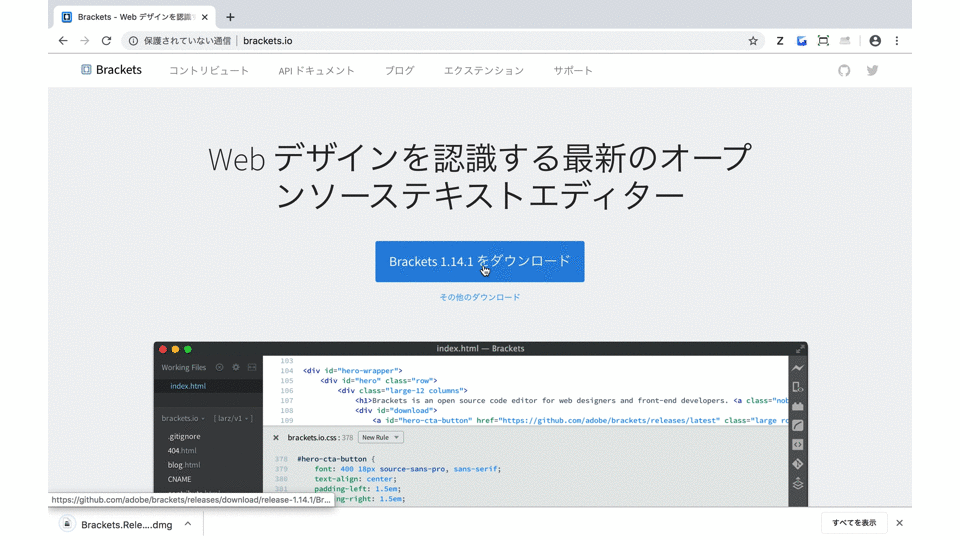The width and height of the screenshot is (960, 540).
Task: Click Brackets 1.14.1 をダウンロード button
Action: (480, 261)
